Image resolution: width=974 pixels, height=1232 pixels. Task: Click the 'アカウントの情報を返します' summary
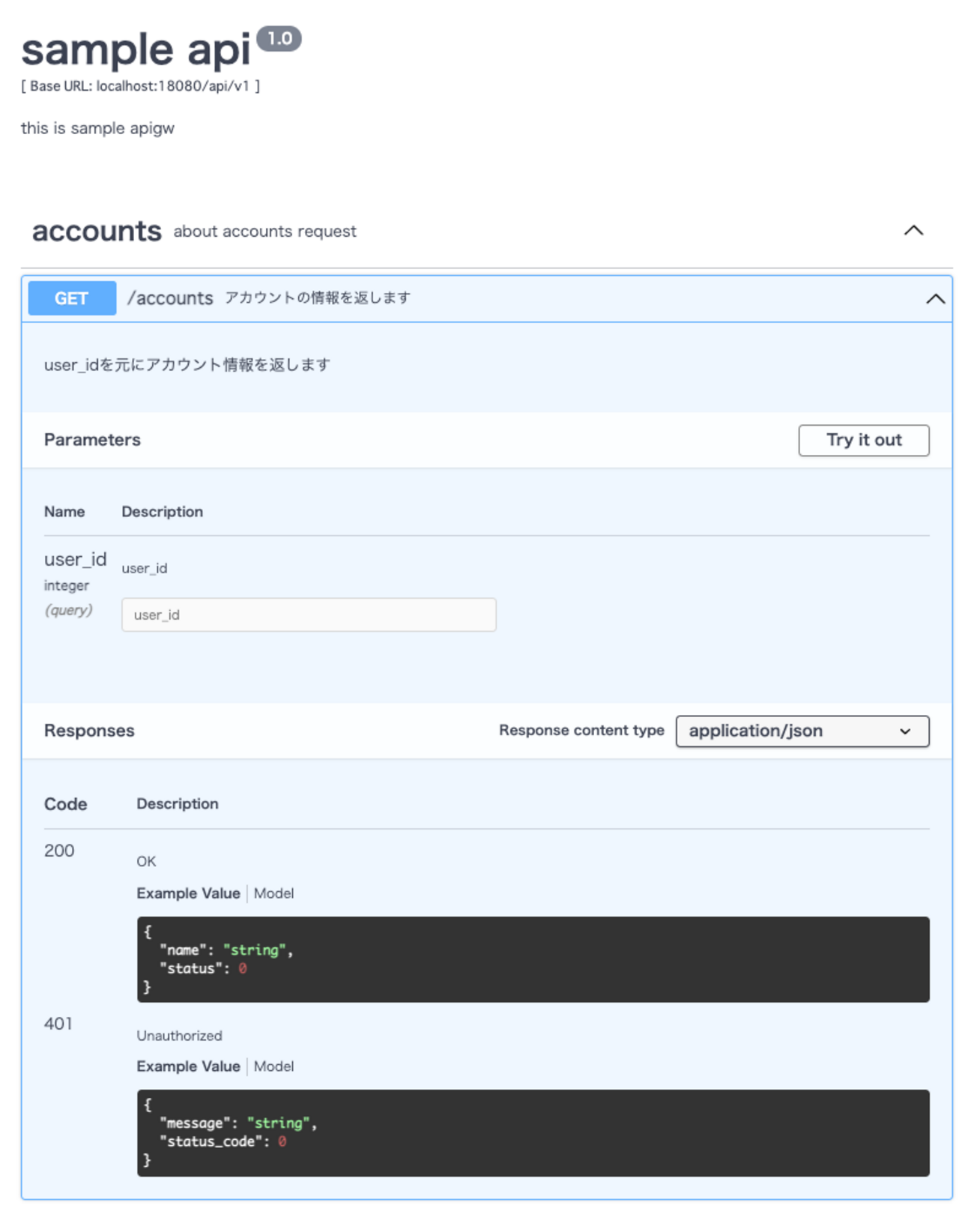coord(318,298)
